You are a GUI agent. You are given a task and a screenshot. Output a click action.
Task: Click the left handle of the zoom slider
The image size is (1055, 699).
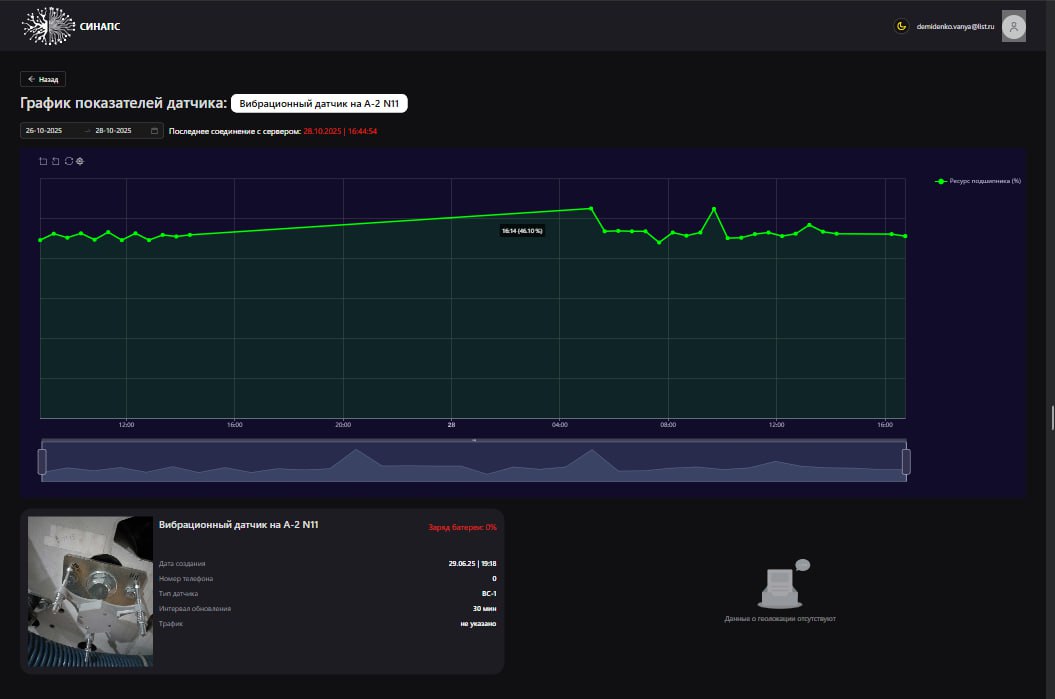coord(42,462)
